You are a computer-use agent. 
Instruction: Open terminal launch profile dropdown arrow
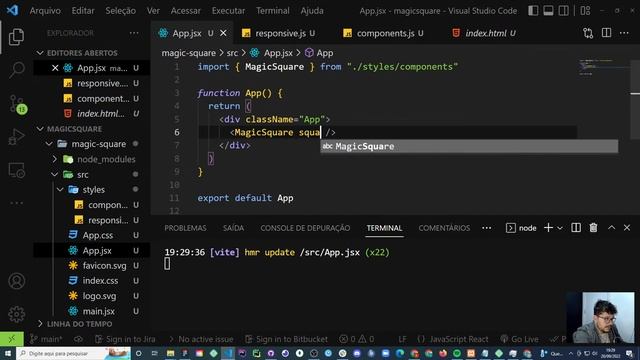click(x=560, y=228)
